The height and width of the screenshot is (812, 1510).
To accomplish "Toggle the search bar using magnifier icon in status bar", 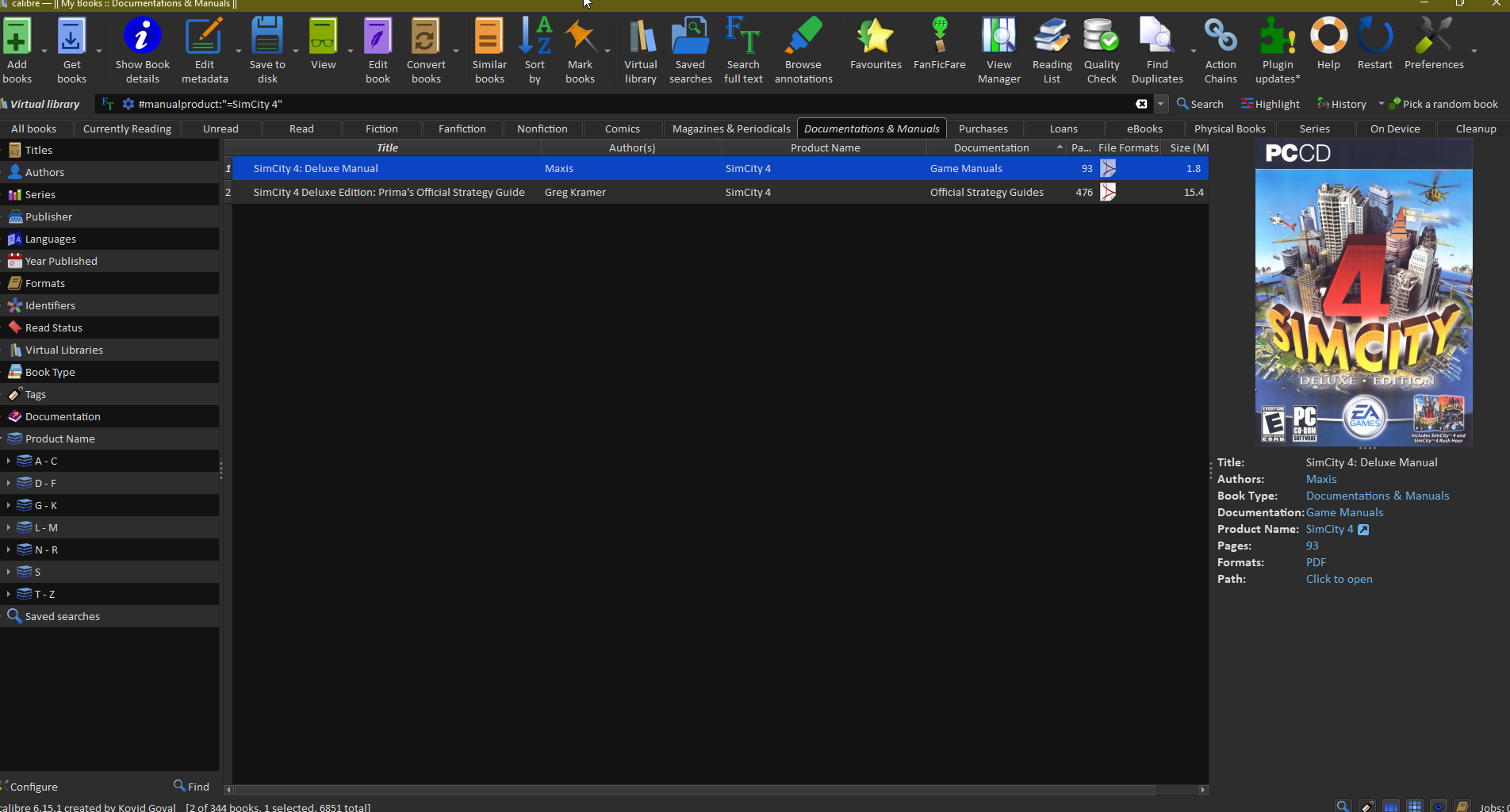I will coord(1343,806).
